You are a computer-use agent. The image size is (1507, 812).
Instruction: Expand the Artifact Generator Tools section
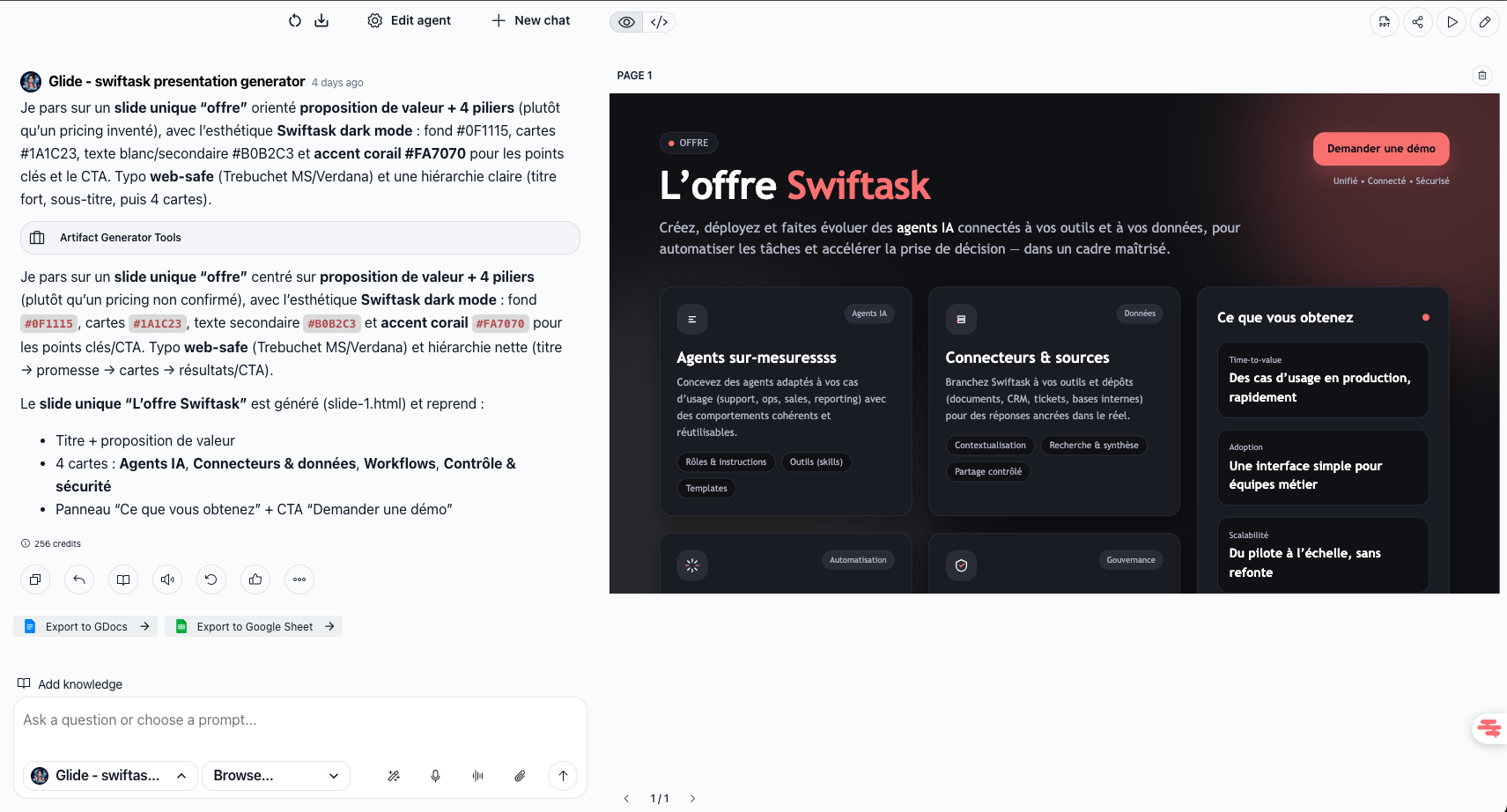(299, 238)
